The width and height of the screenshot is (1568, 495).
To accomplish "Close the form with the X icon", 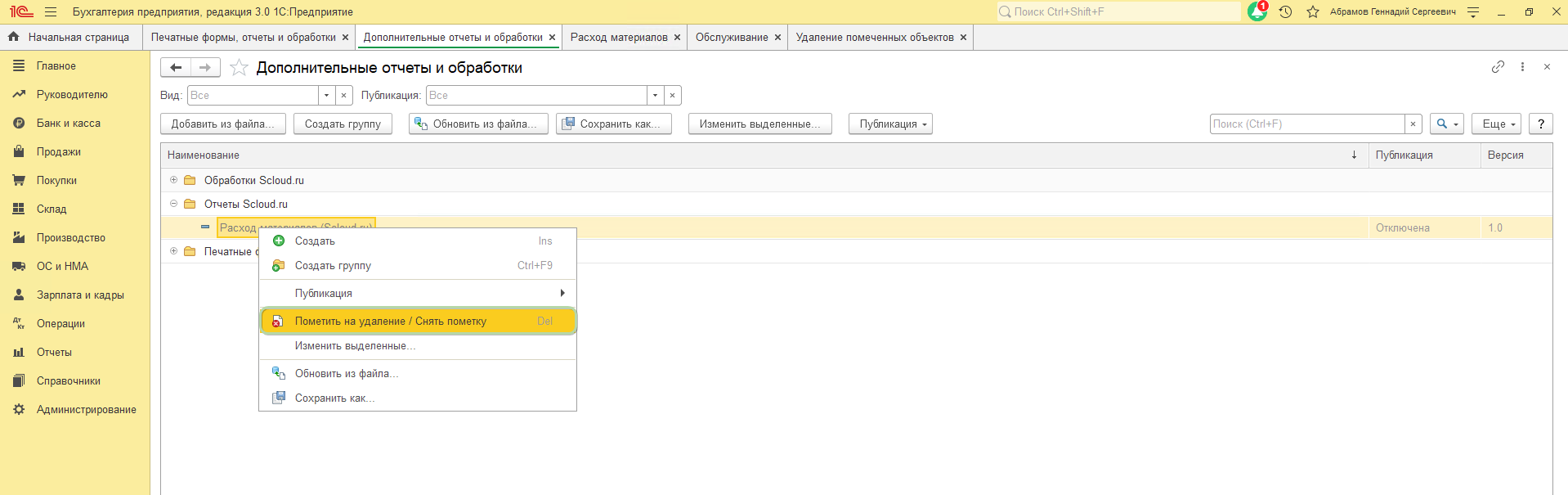I will tap(1547, 67).
